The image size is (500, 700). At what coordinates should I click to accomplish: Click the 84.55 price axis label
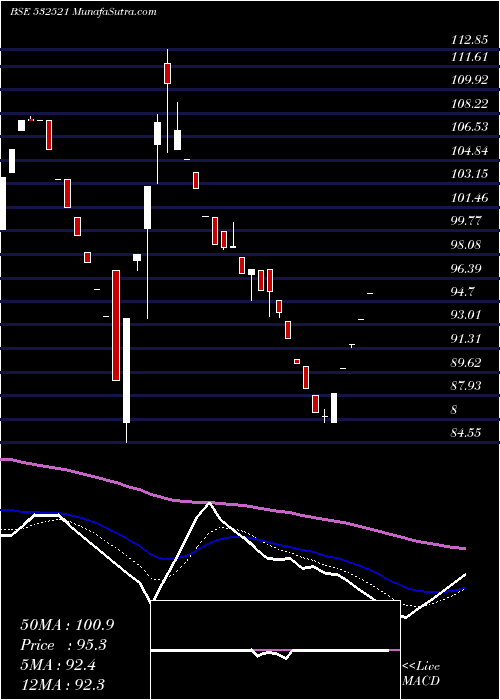(x=467, y=432)
